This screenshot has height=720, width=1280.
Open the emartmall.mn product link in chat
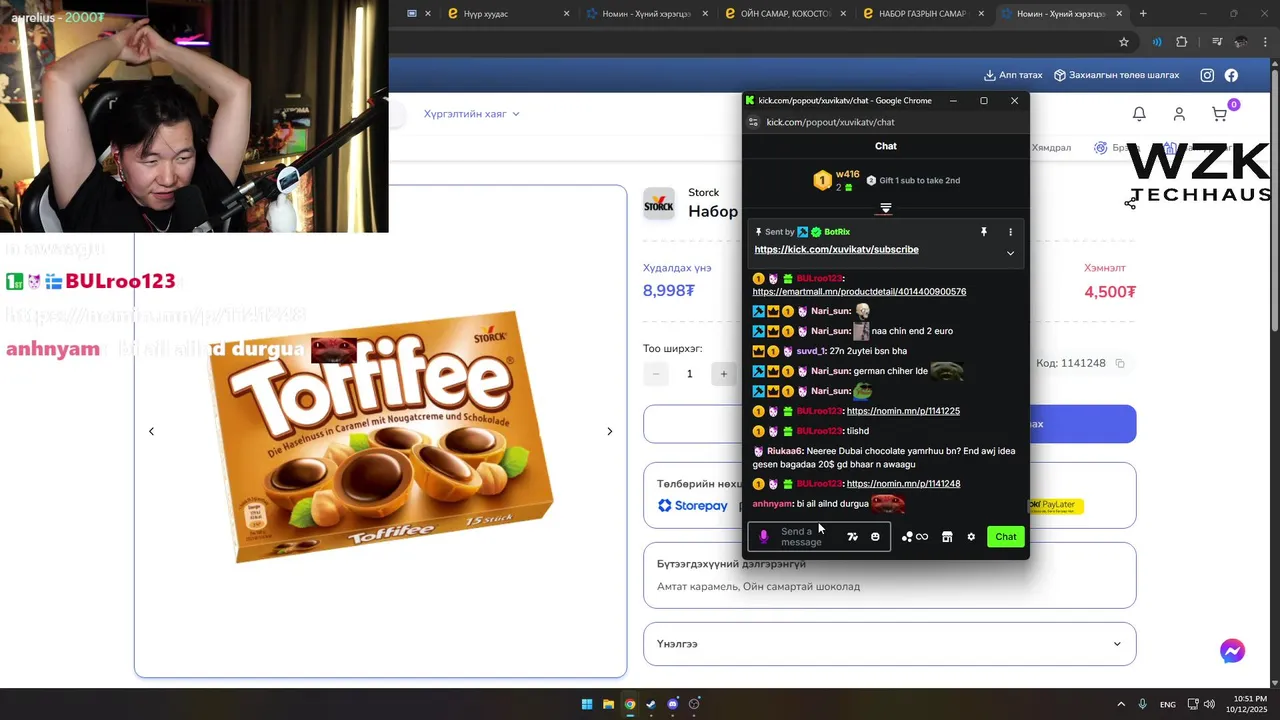(859, 292)
